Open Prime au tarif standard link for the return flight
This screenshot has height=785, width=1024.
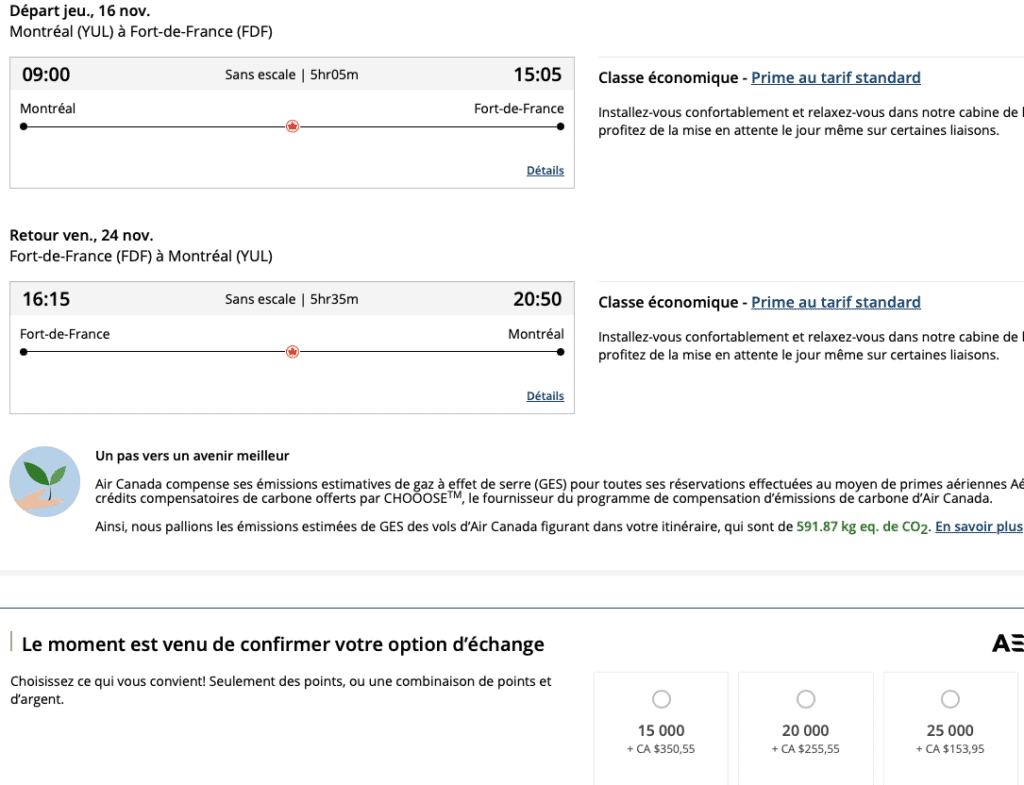click(835, 303)
